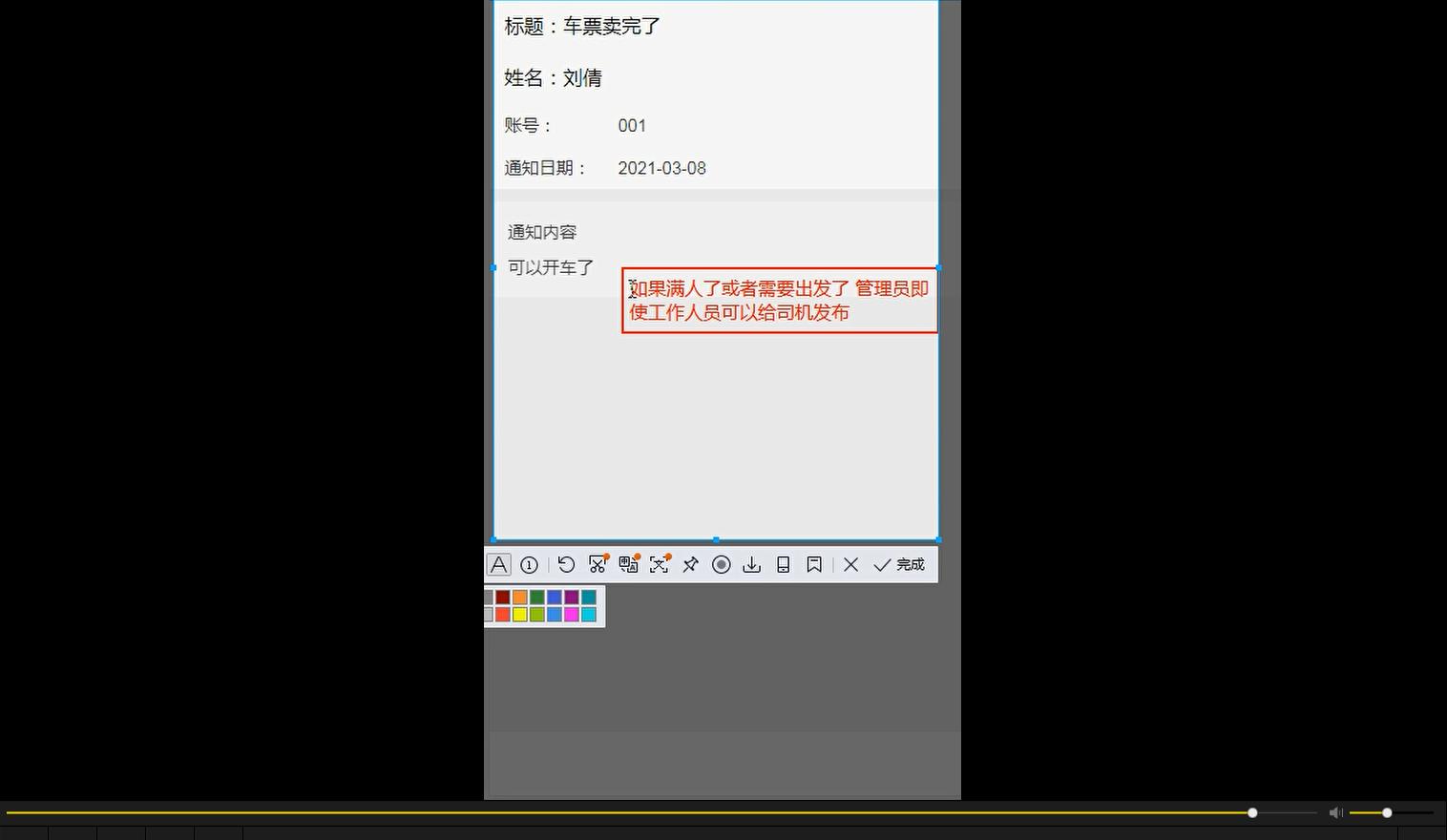Open the translation tool
This screenshot has height=840, width=1447.
[628, 564]
